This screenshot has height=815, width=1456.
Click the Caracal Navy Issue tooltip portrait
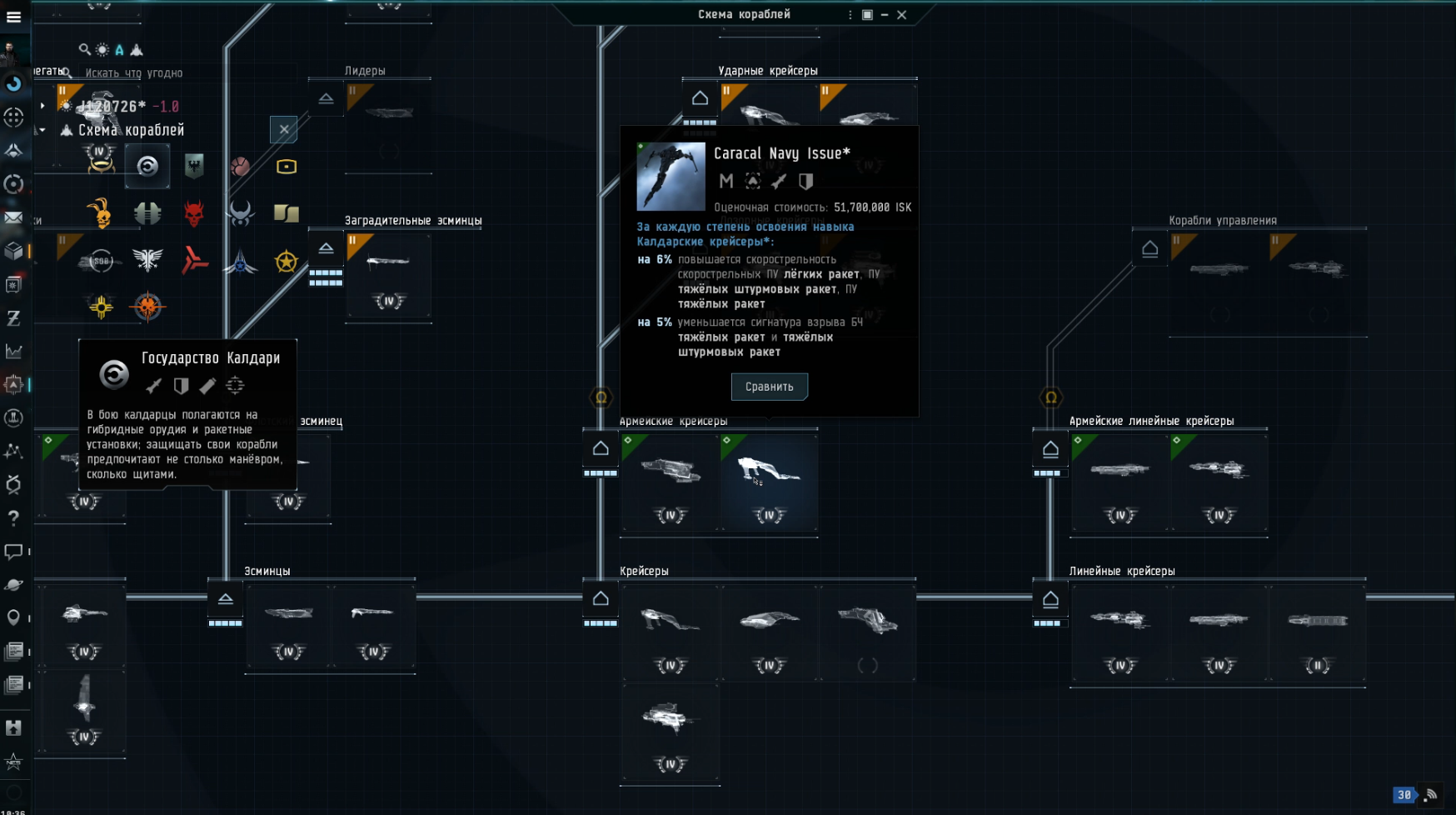671,177
